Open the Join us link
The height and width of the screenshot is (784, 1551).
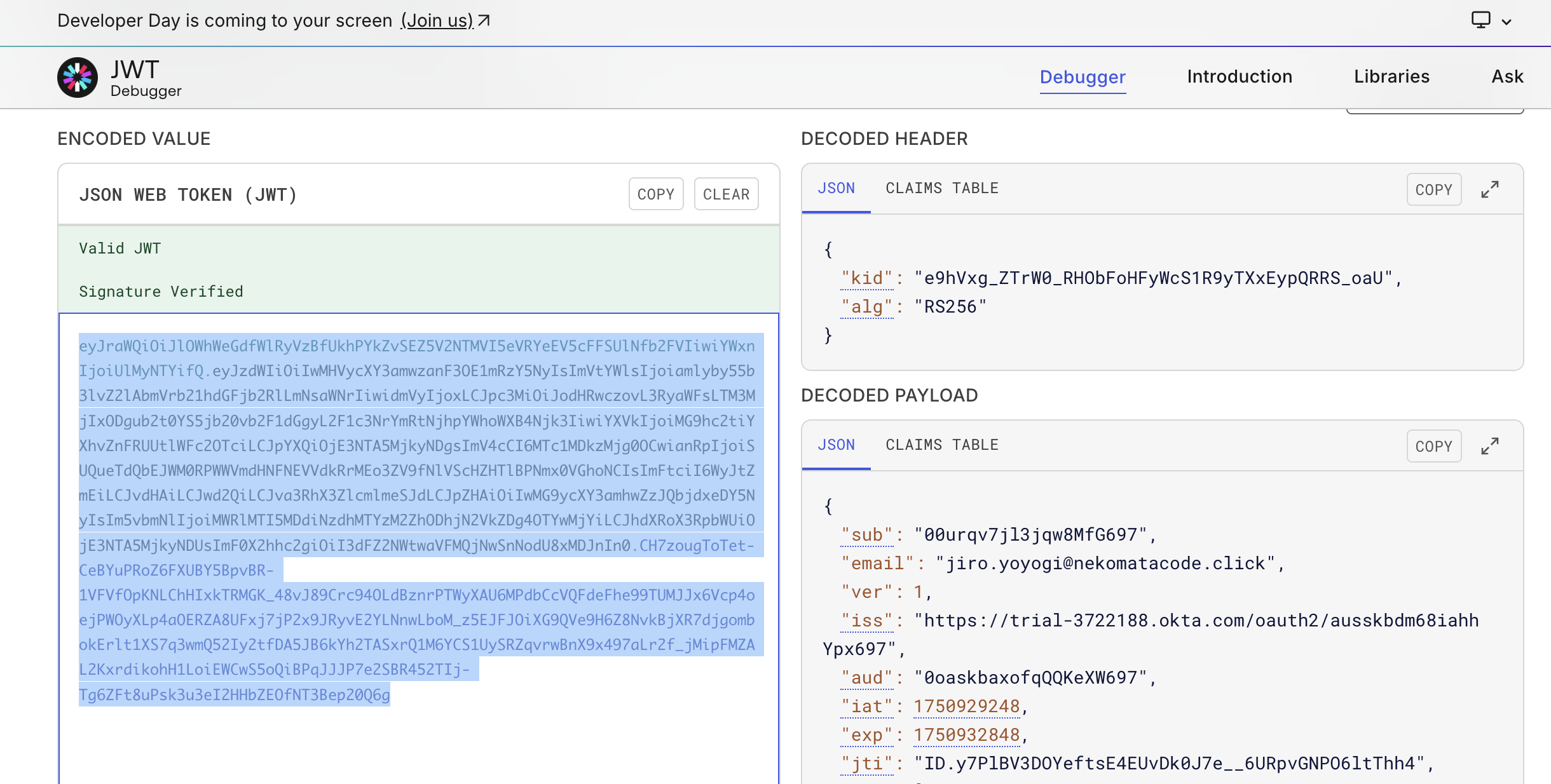point(437,20)
